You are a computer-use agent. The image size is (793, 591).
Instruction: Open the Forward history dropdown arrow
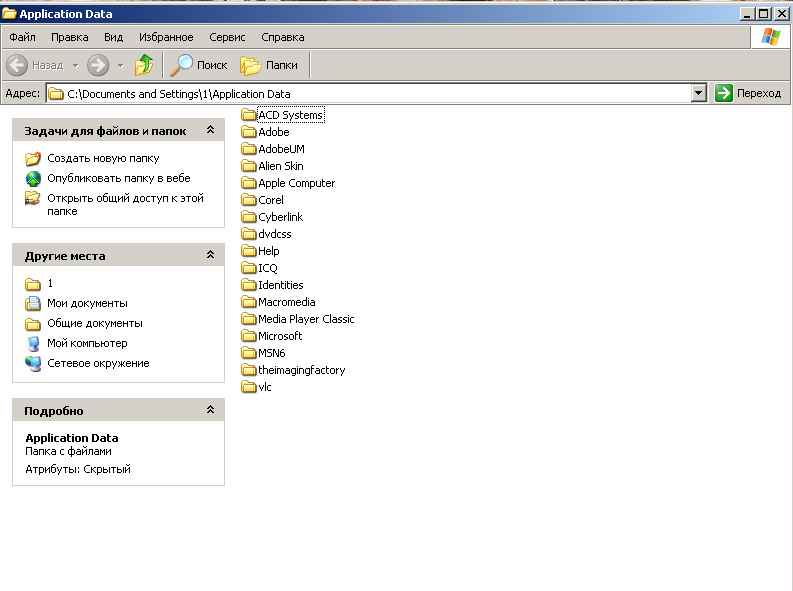pos(120,65)
